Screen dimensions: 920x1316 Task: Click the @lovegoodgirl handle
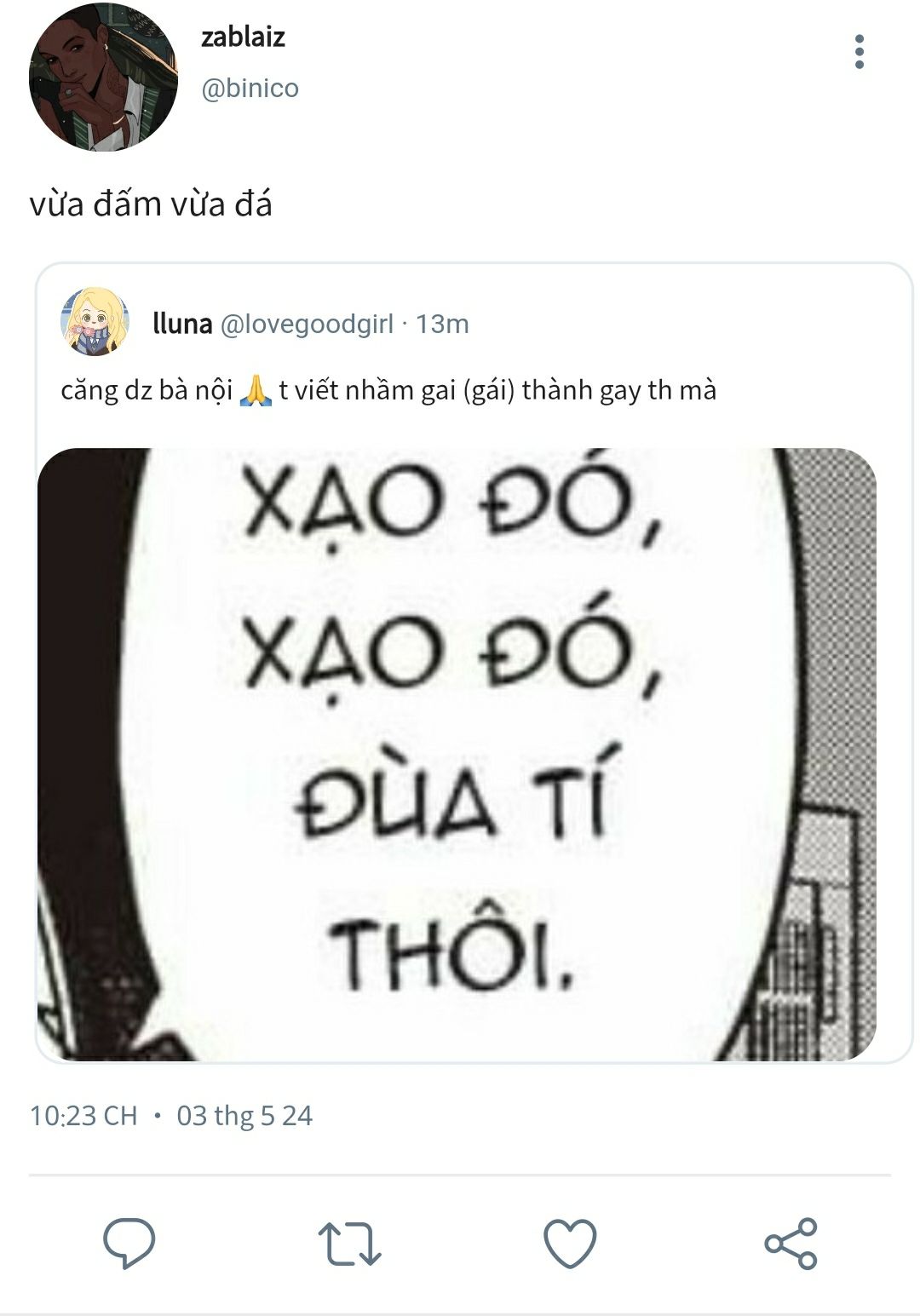pos(307,325)
